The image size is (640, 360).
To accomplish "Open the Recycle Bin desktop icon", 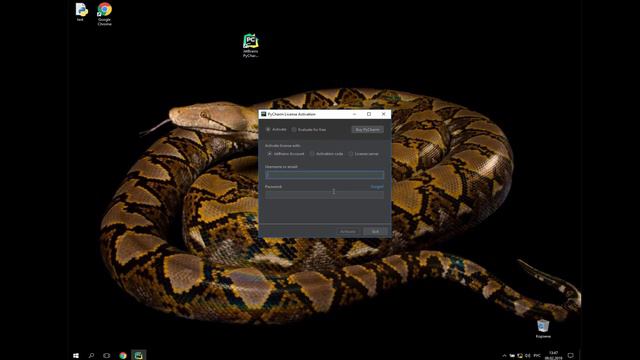I will [x=543, y=329].
